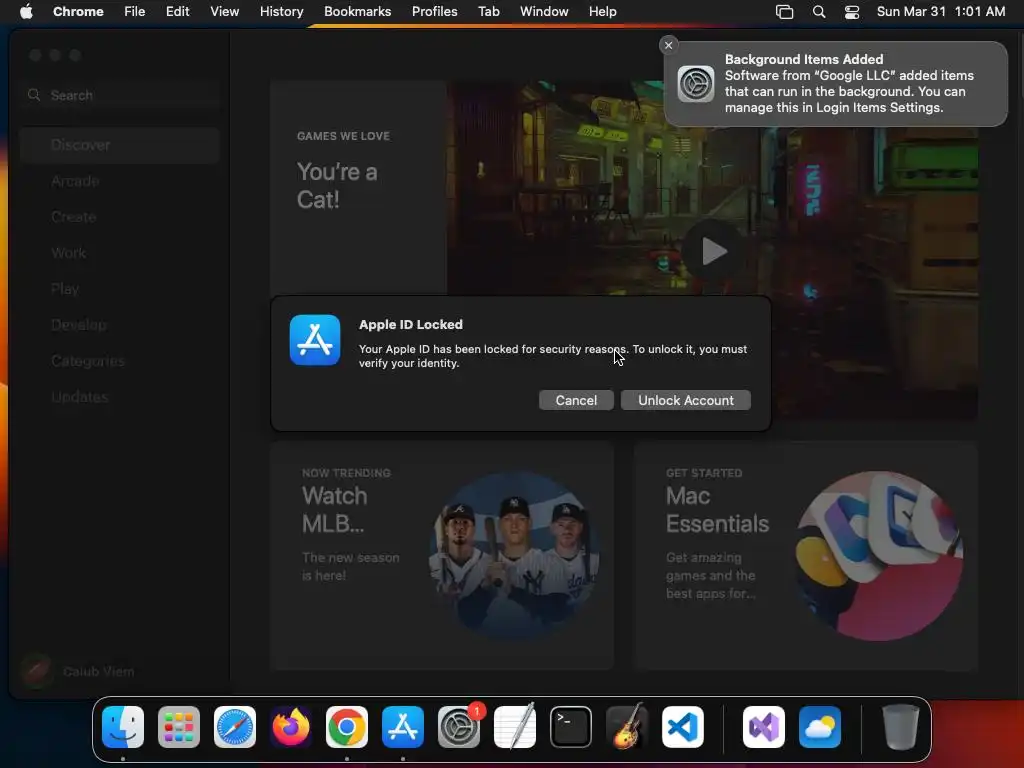The width and height of the screenshot is (1024, 768).
Task: Open the Window menu
Action: click(x=544, y=12)
